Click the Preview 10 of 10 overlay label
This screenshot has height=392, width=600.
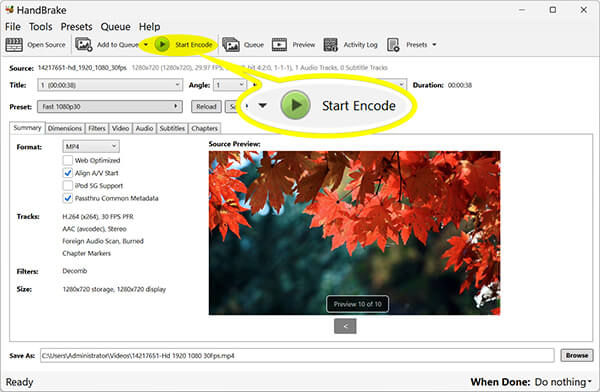[357, 304]
